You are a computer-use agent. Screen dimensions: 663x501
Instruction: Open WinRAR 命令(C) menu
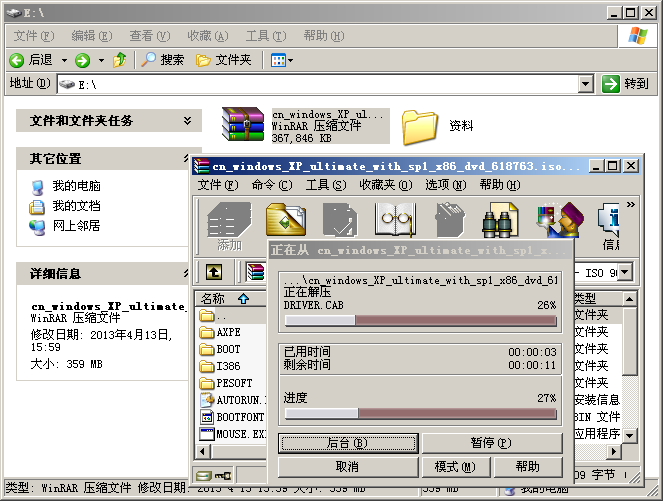pos(272,185)
